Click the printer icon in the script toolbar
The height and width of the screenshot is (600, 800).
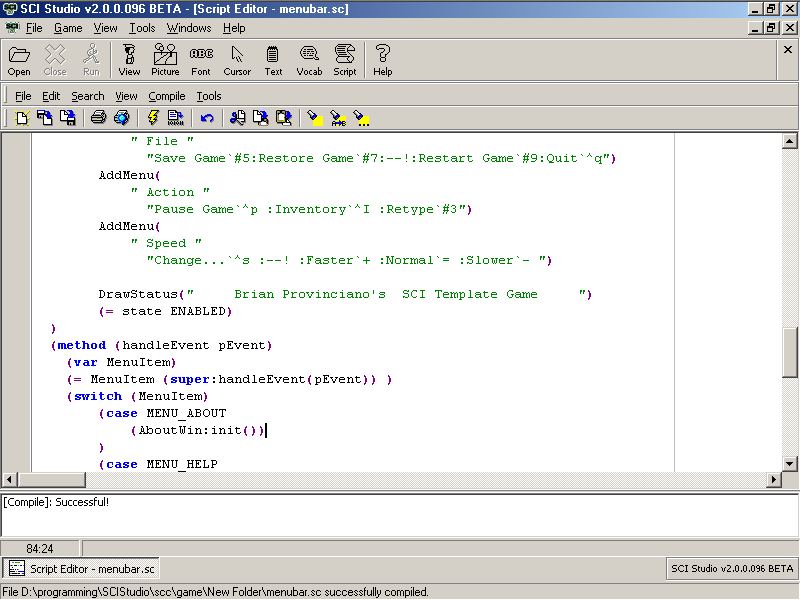(x=98, y=118)
